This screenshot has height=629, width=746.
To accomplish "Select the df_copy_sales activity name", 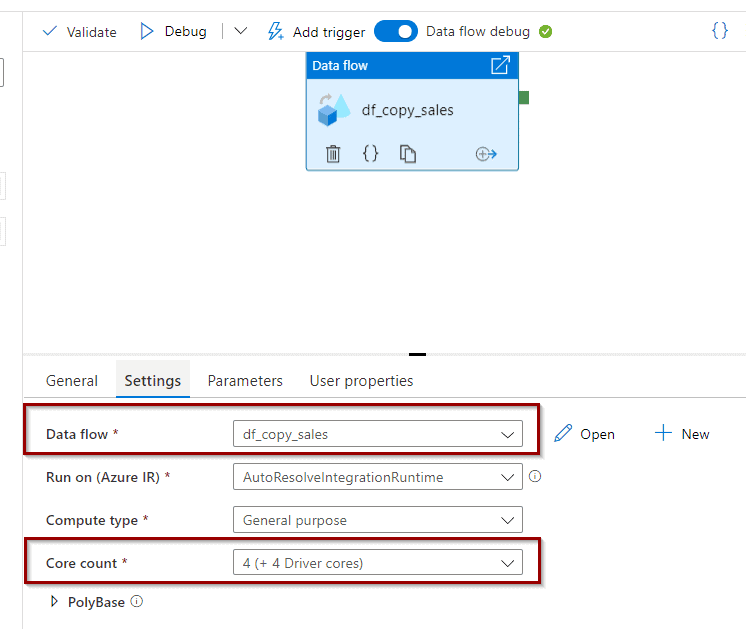I will tap(408, 110).
